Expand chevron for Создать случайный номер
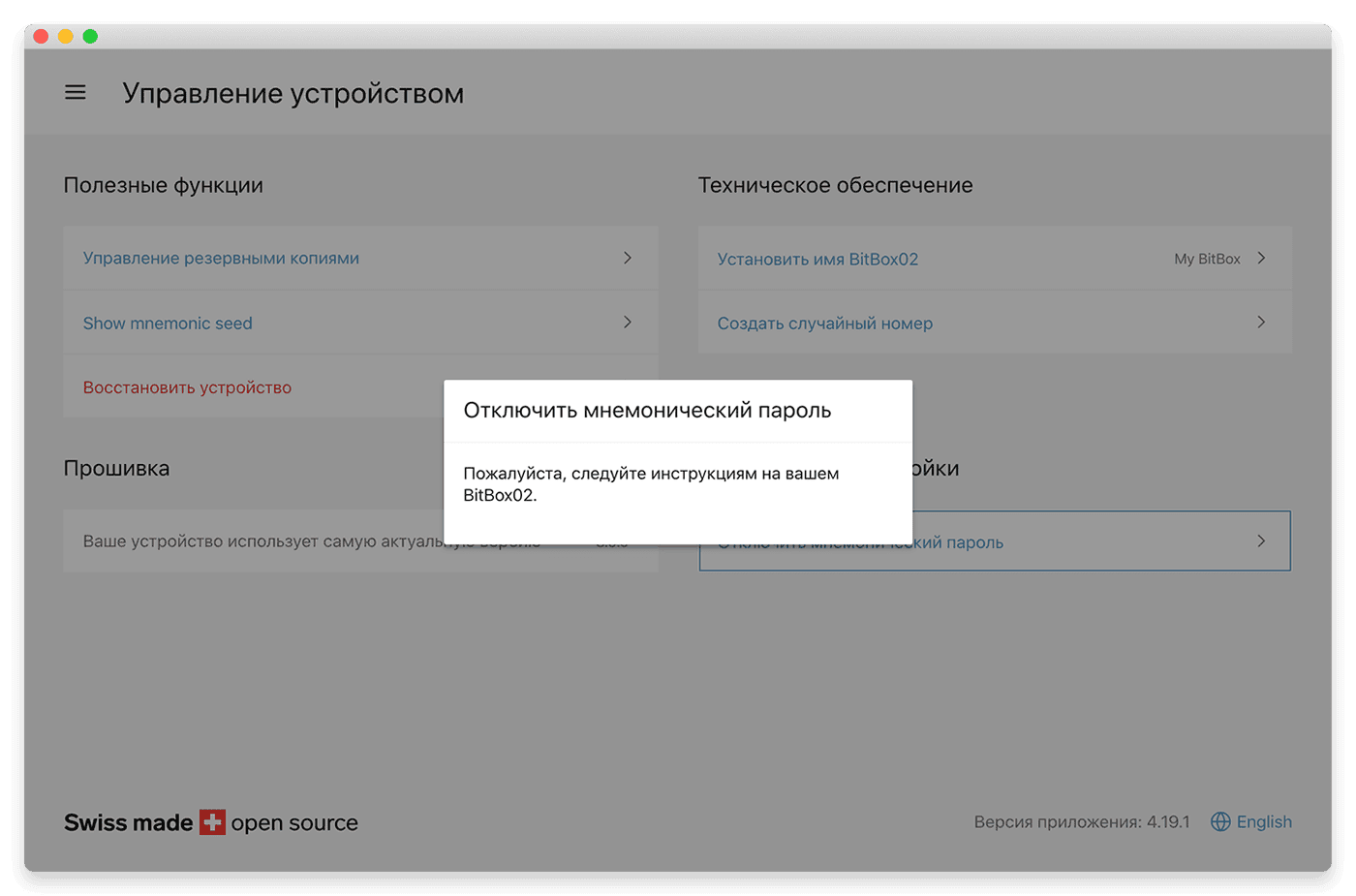Screen dimensions: 1356x896 1261,322
